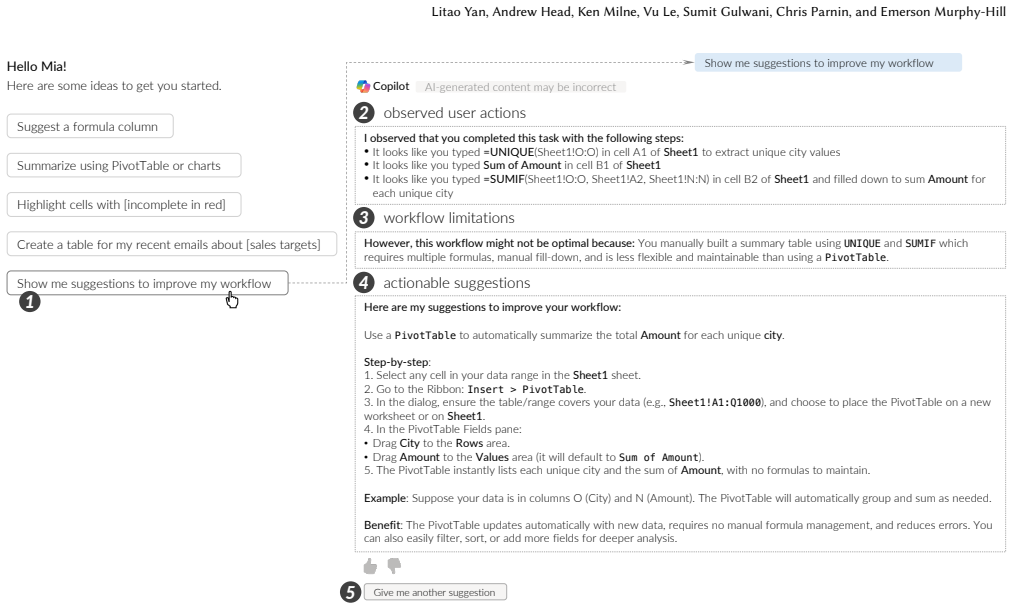Click the numbered marker 4 circle
Image resolution: width=1013 pixels, height=609 pixels.
point(364,283)
